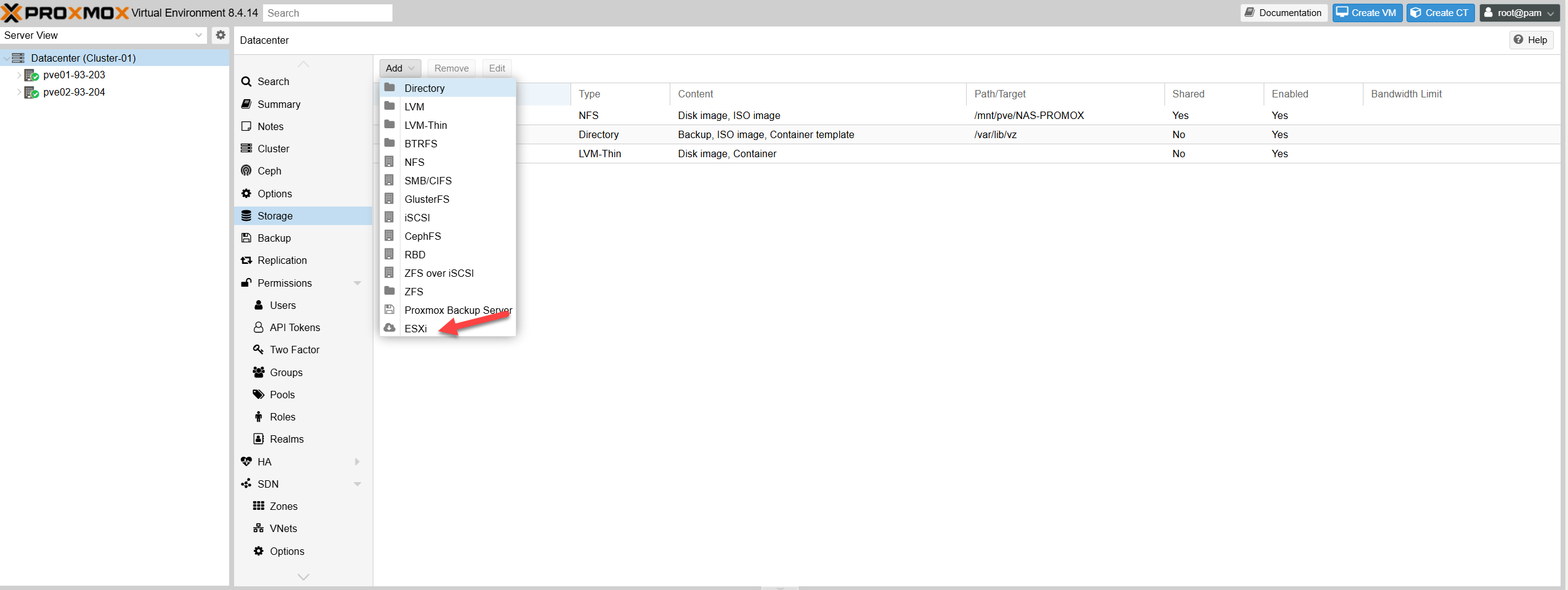Choose NFS storage type from menu

pos(414,162)
